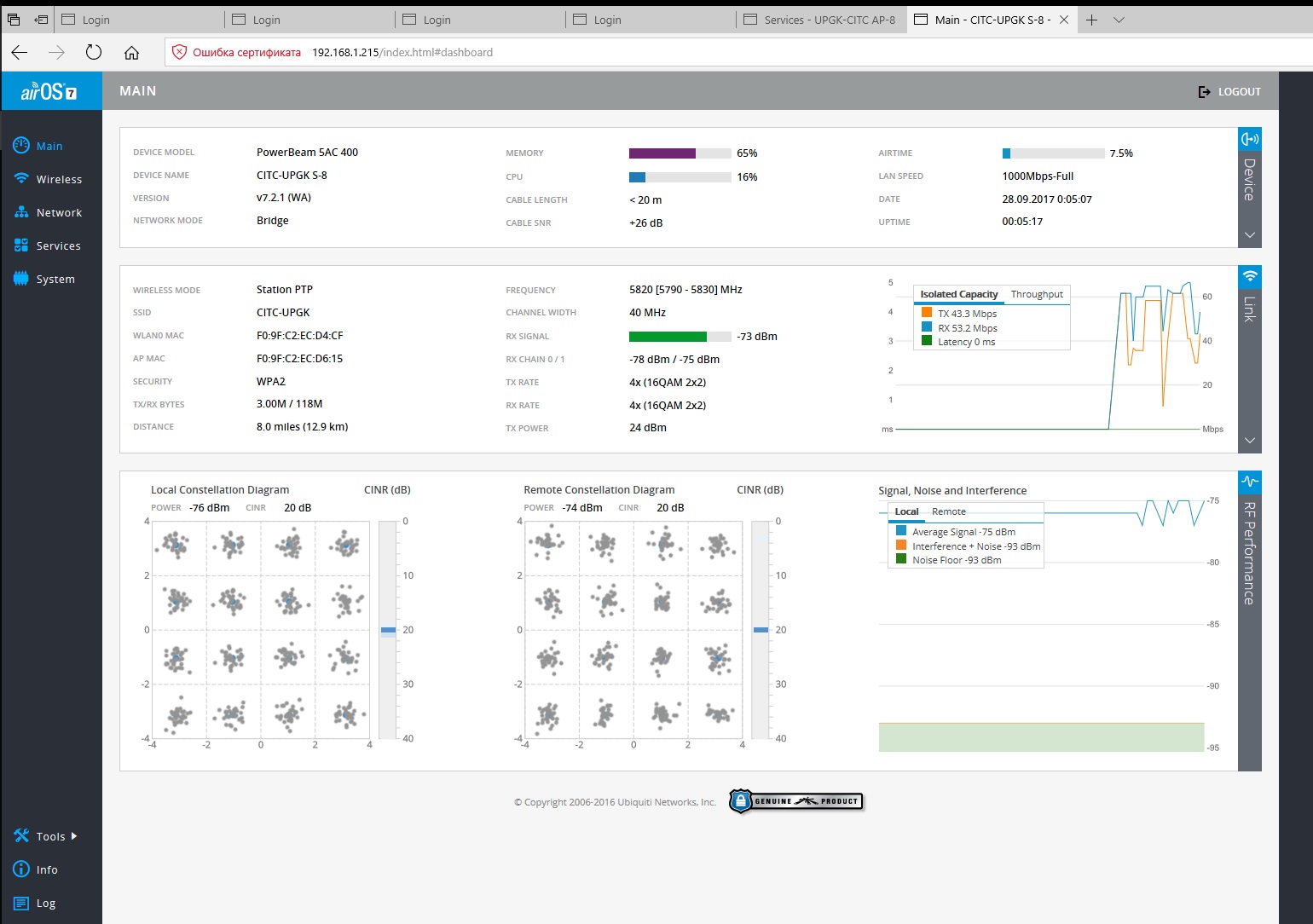The width and height of the screenshot is (1313, 924).
Task: Click the browser back arrow
Action: click(20, 53)
